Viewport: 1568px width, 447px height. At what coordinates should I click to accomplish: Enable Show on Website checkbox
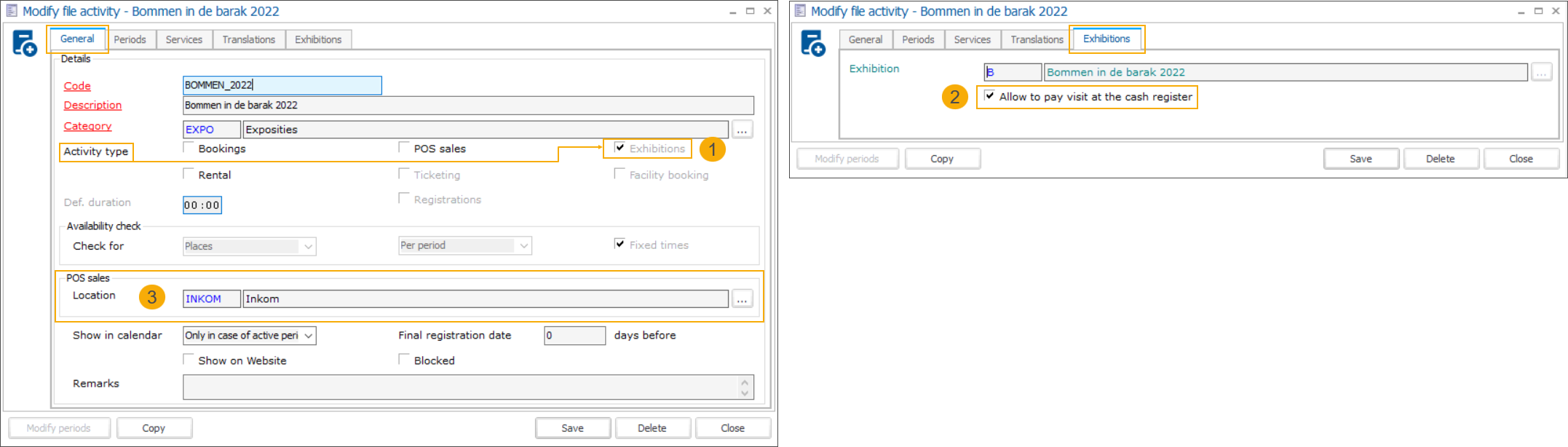189,360
